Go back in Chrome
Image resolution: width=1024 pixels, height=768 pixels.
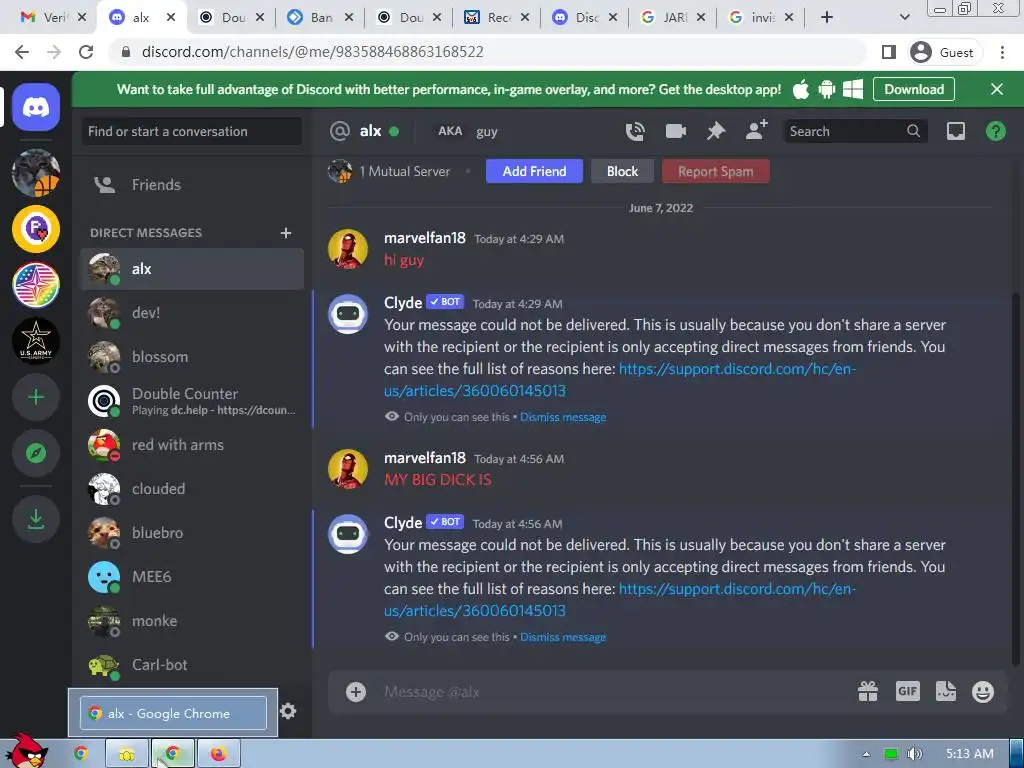pos(22,52)
